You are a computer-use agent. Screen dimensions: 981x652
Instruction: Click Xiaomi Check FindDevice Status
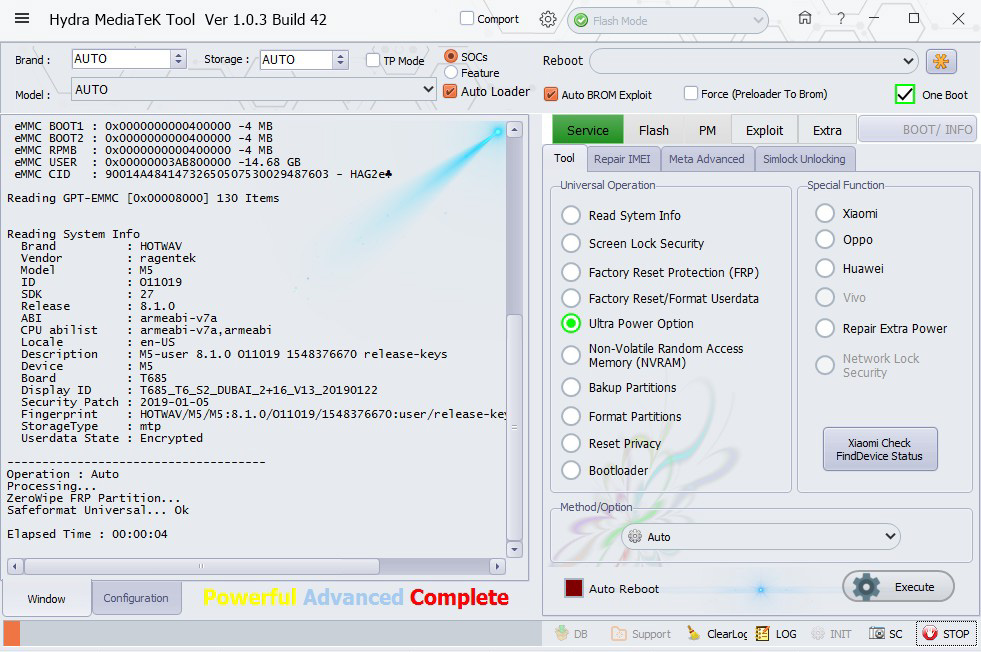point(880,449)
